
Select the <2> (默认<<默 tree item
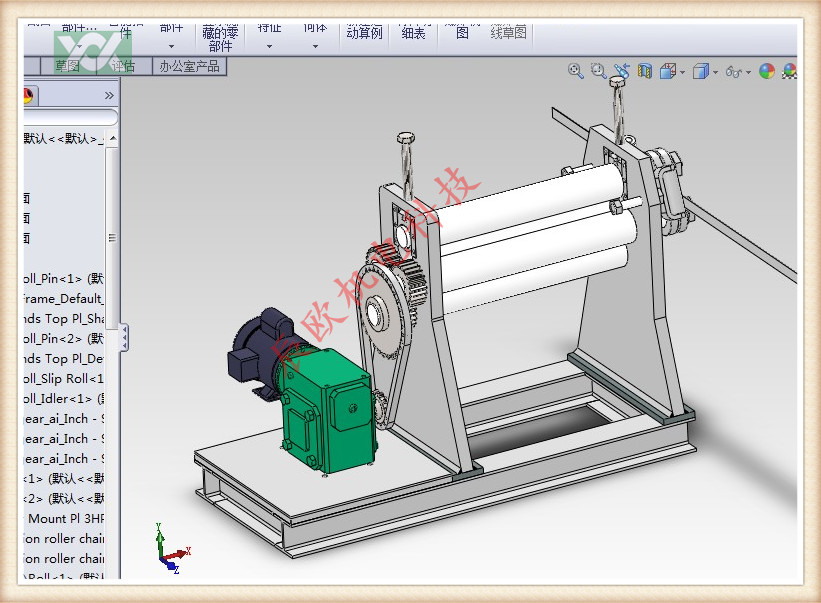click(x=63, y=498)
